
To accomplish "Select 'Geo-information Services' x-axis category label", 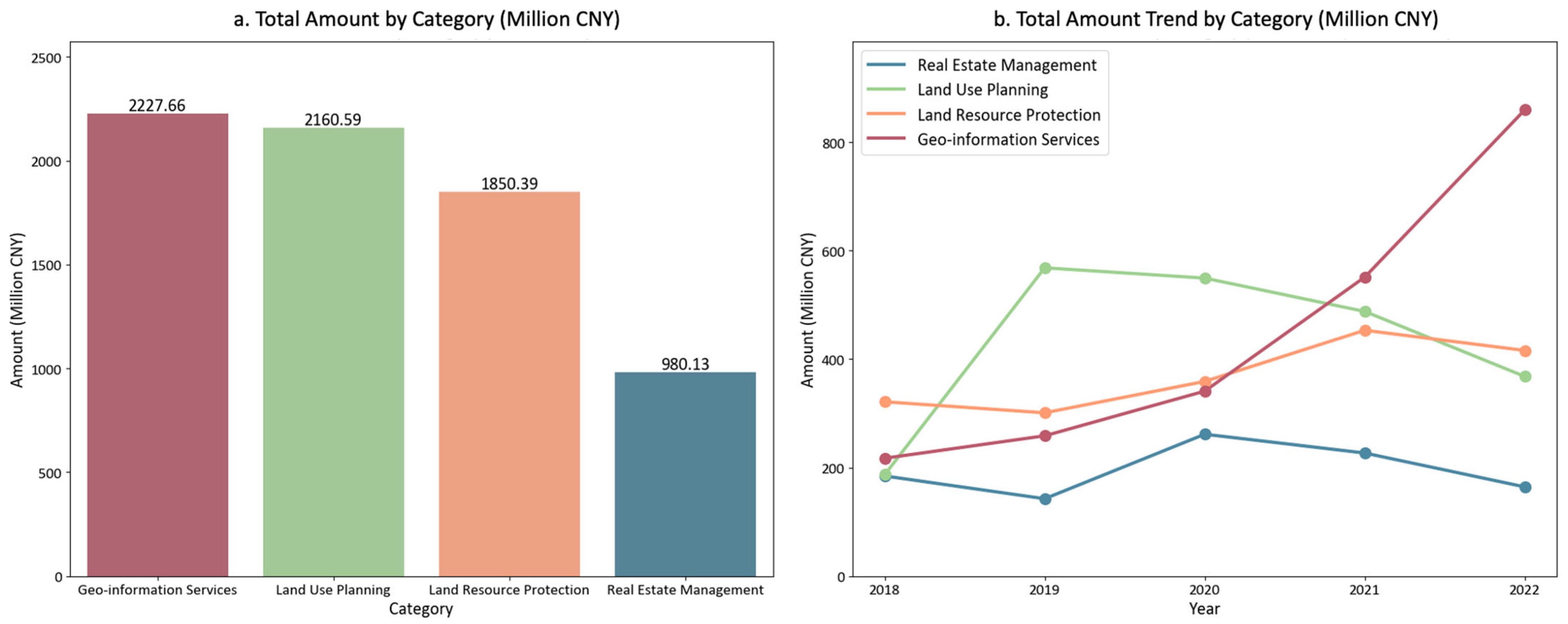I will [157, 589].
